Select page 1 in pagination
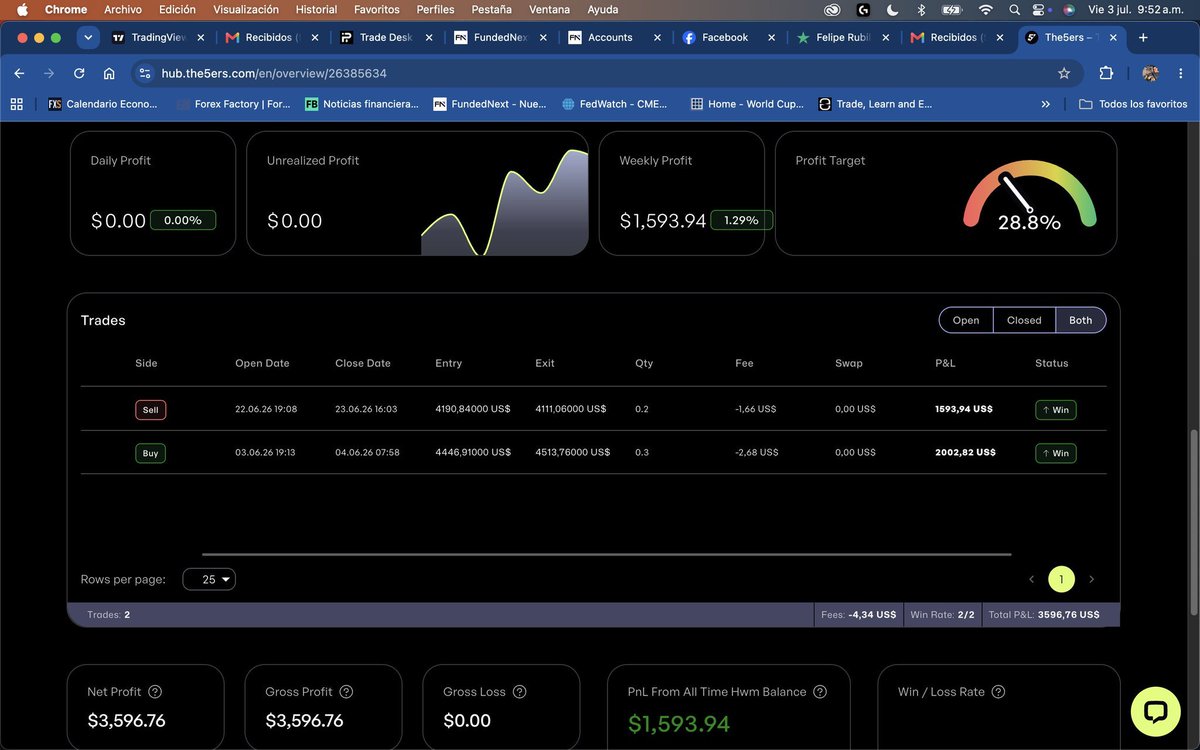The height and width of the screenshot is (750, 1200). point(1061,579)
